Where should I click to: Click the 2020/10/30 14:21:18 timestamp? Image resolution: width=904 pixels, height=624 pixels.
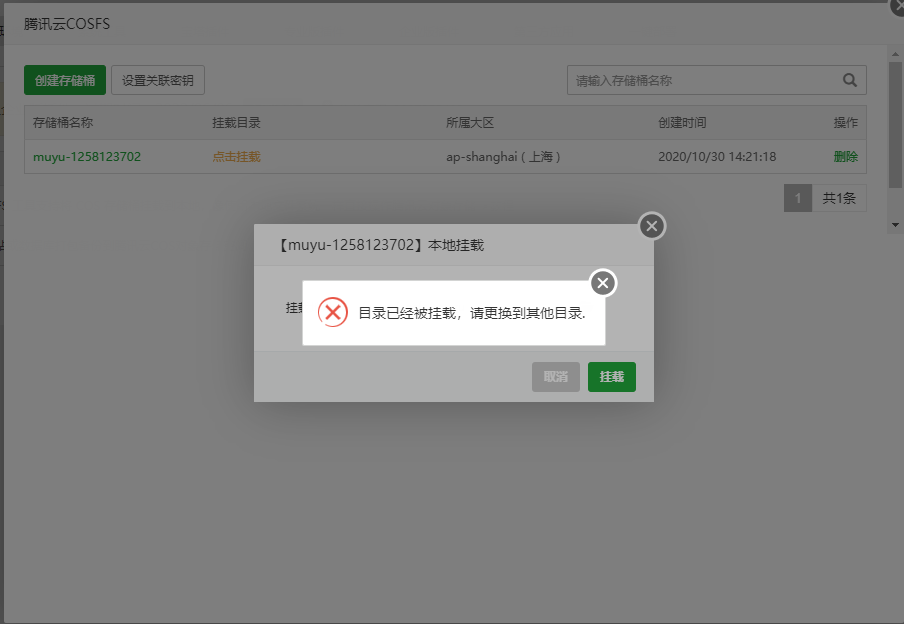717,157
